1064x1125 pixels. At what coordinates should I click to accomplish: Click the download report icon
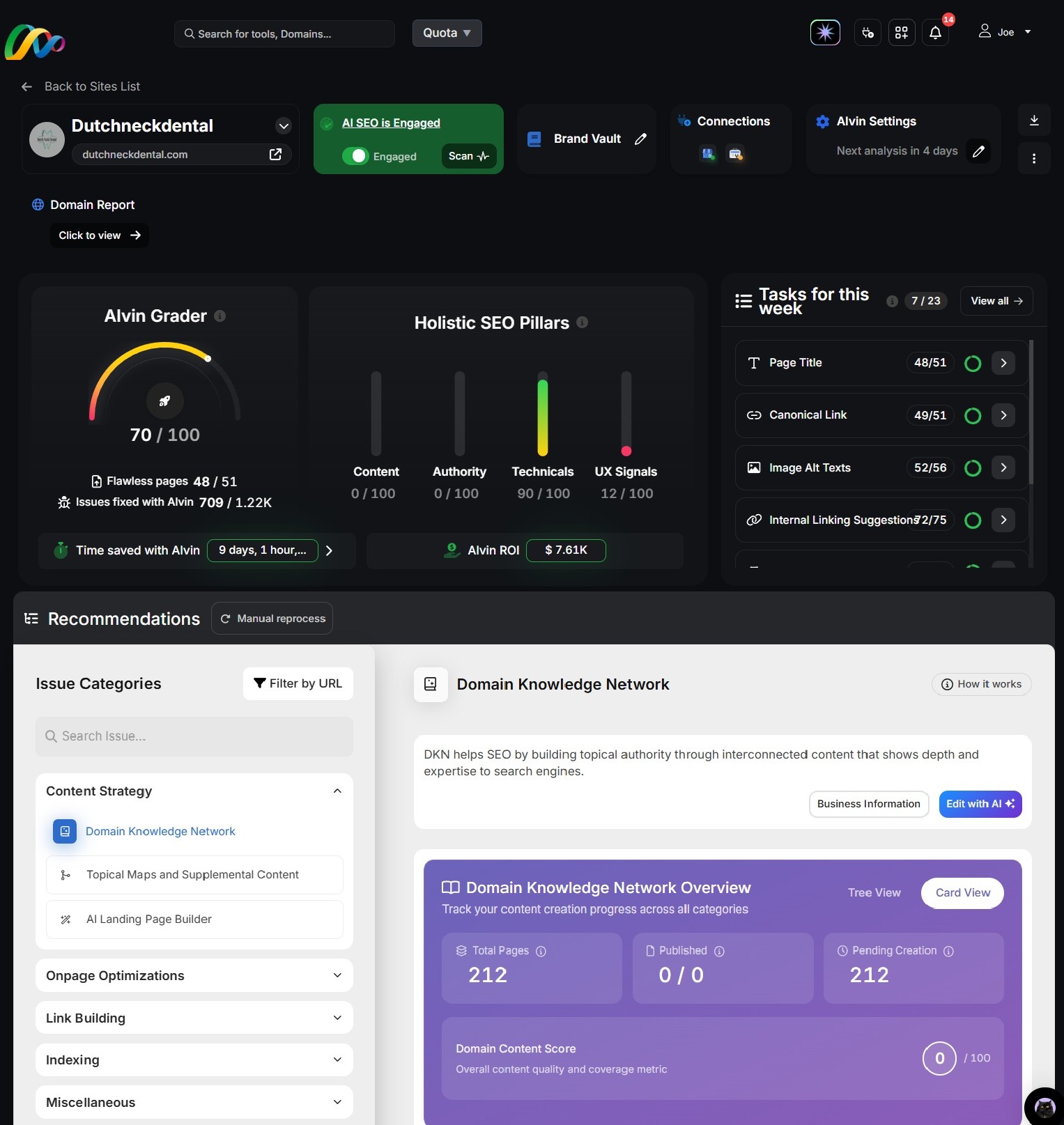coord(1034,121)
